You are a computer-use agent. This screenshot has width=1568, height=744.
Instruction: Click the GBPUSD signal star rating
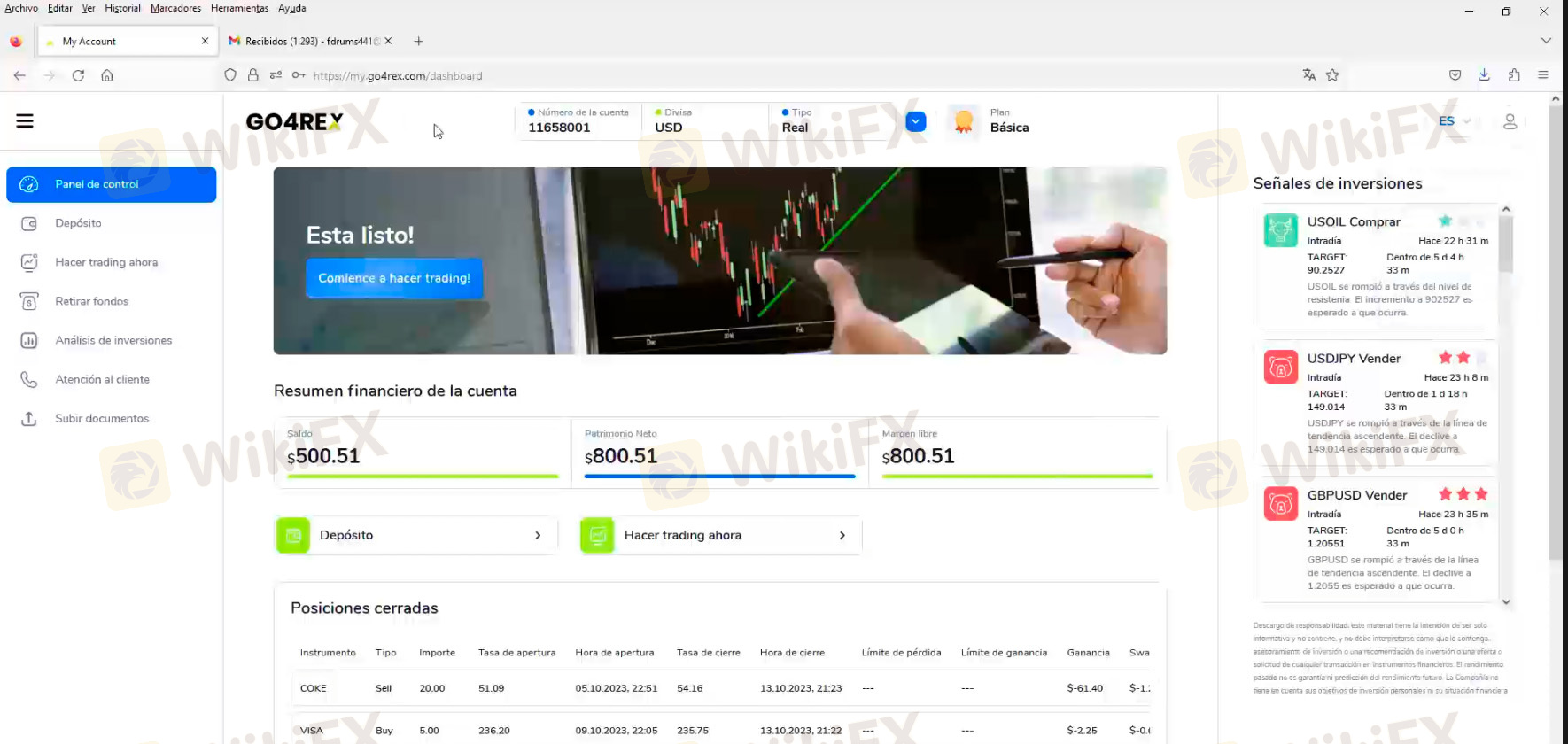(1463, 494)
